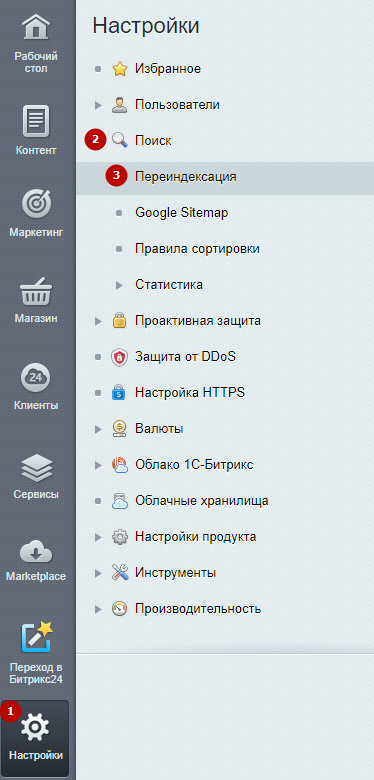Screen dimensions: 374x780
Task: Open the Поиск section label
Action: [153, 141]
